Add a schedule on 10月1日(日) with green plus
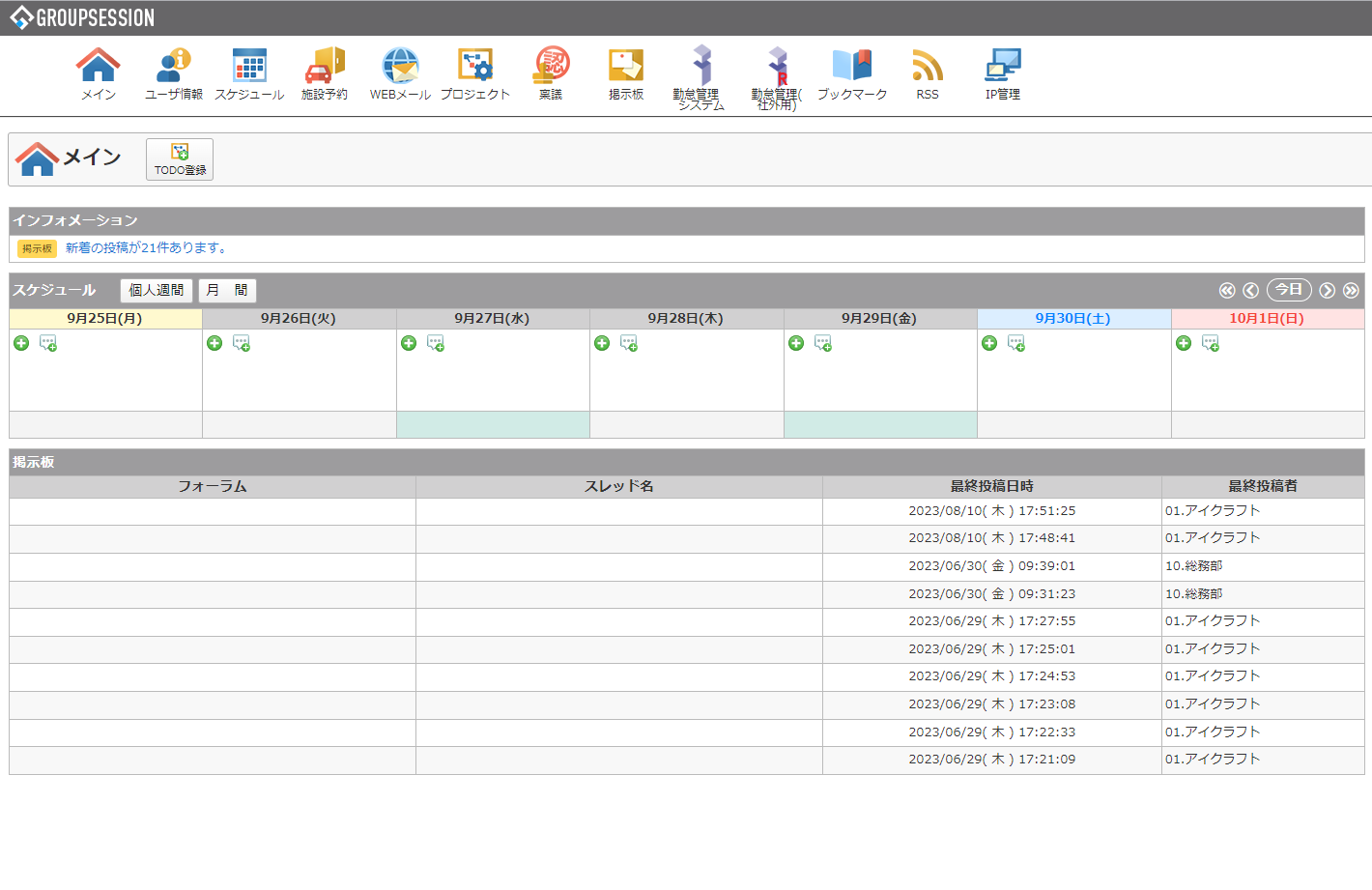Viewport: 1372px width, 890px height. click(x=1184, y=343)
